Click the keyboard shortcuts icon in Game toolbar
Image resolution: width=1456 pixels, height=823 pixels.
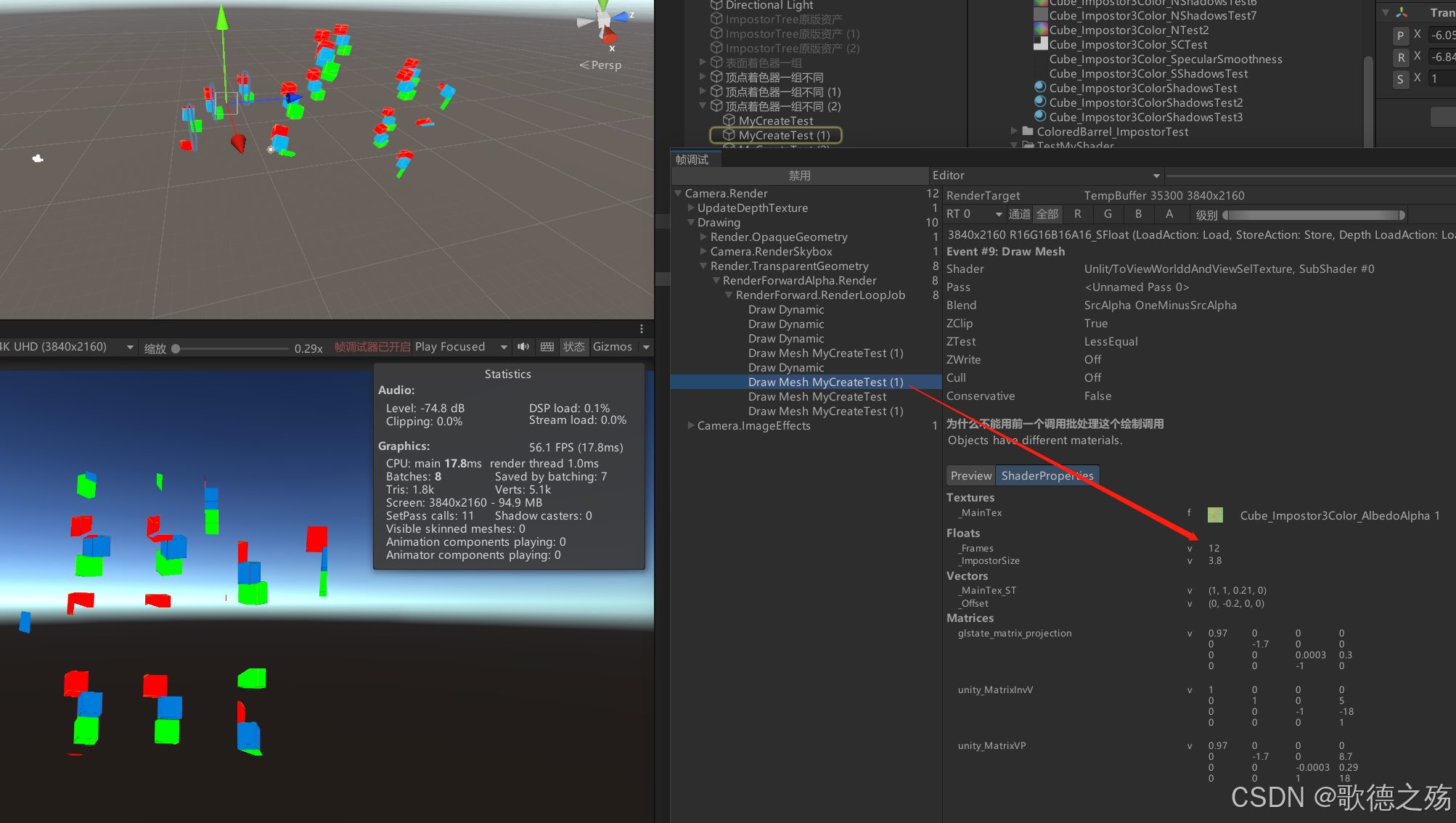pos(547,347)
